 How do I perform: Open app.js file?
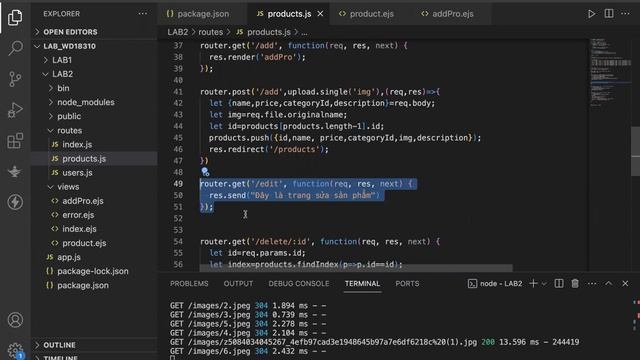click(94, 257)
